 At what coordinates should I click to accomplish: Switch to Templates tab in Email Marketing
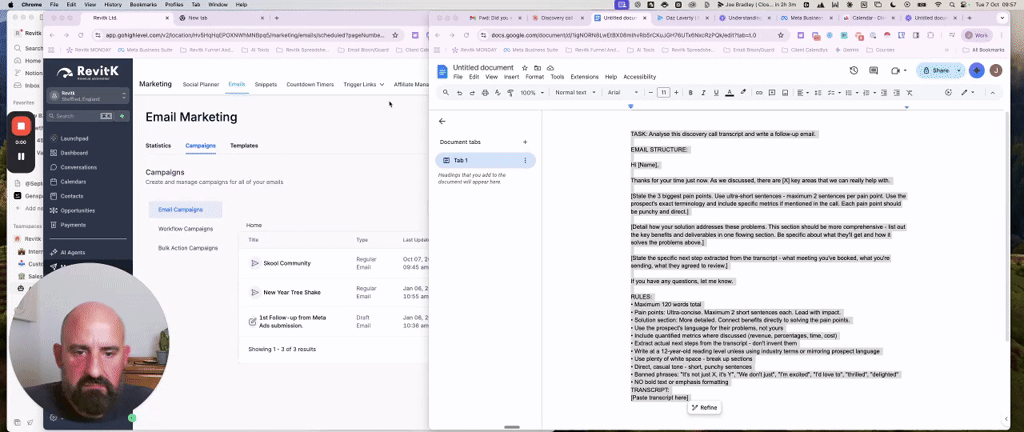pyautogui.click(x=244, y=146)
